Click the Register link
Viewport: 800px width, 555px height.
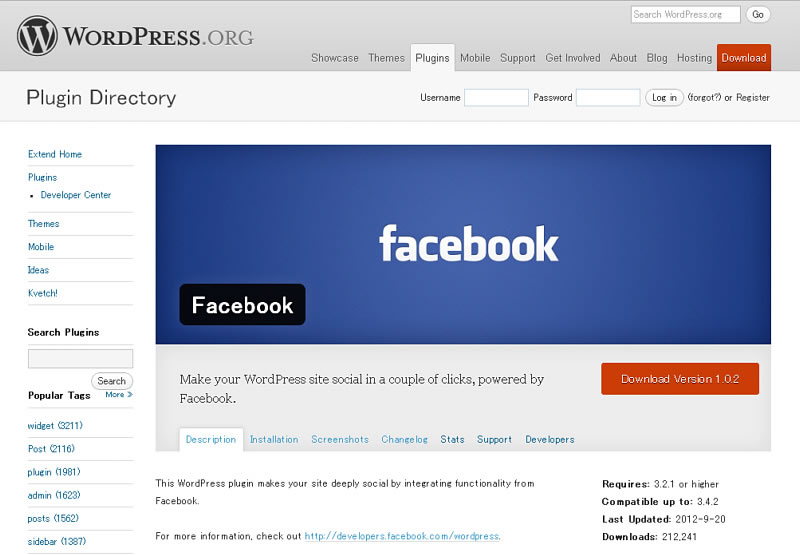[753, 97]
